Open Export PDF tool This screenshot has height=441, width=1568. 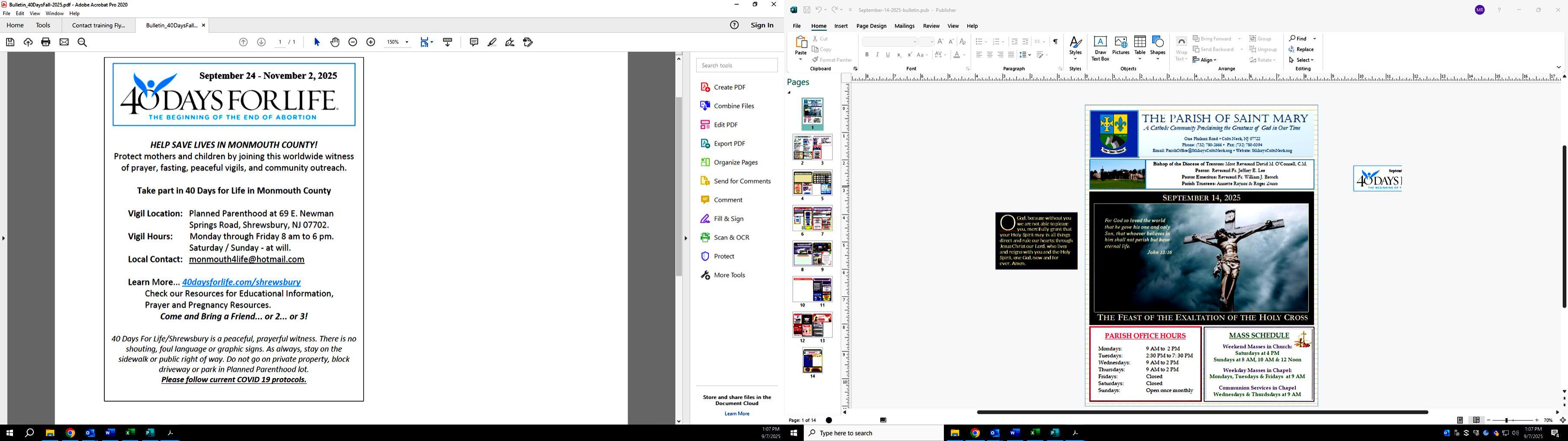click(723, 144)
